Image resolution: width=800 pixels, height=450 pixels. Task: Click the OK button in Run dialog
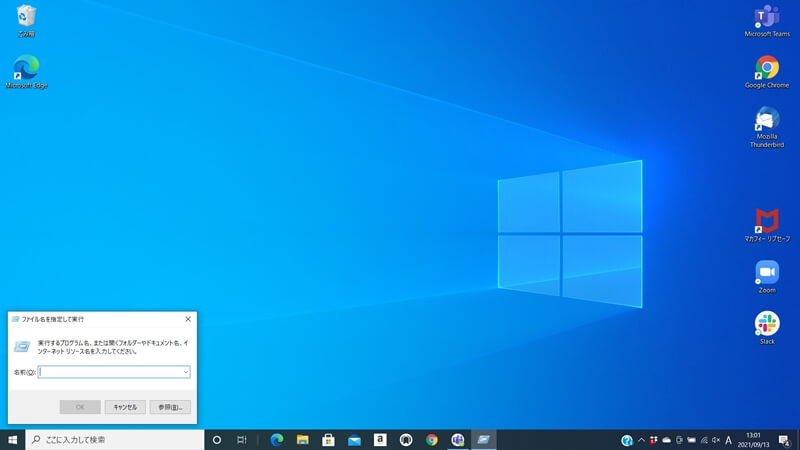80,407
